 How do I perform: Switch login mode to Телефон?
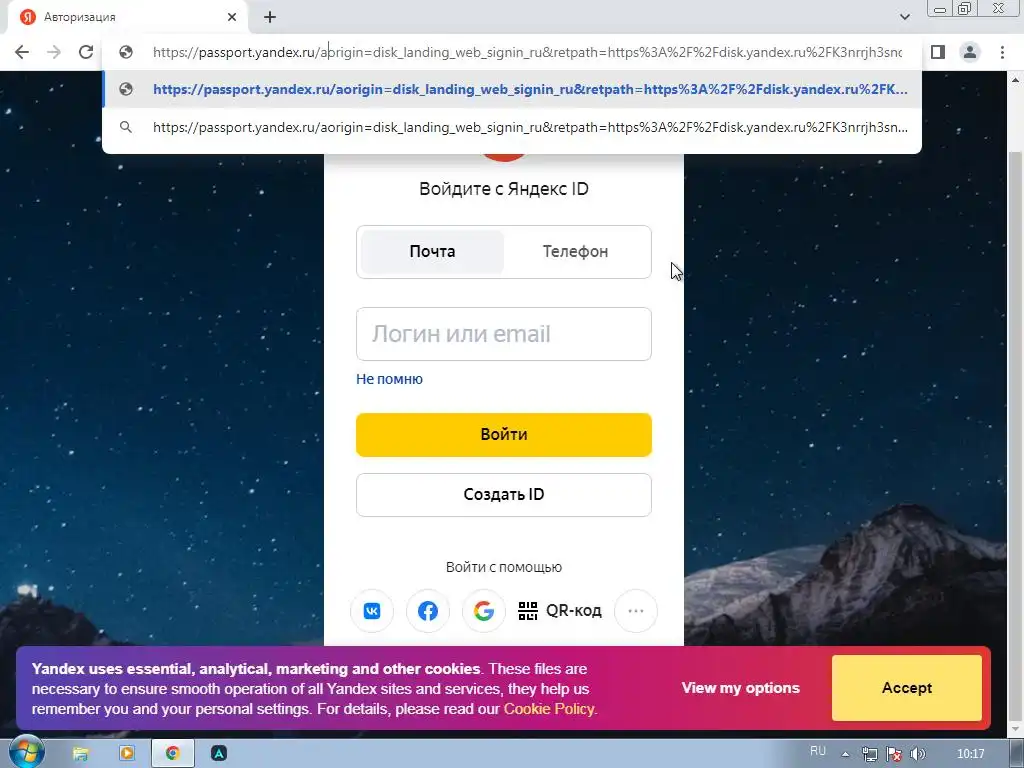(575, 251)
